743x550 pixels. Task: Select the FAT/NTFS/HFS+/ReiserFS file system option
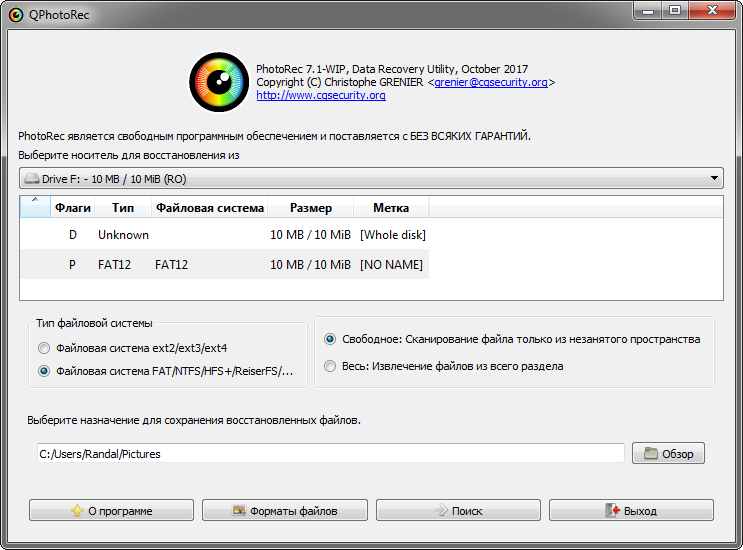165,371
